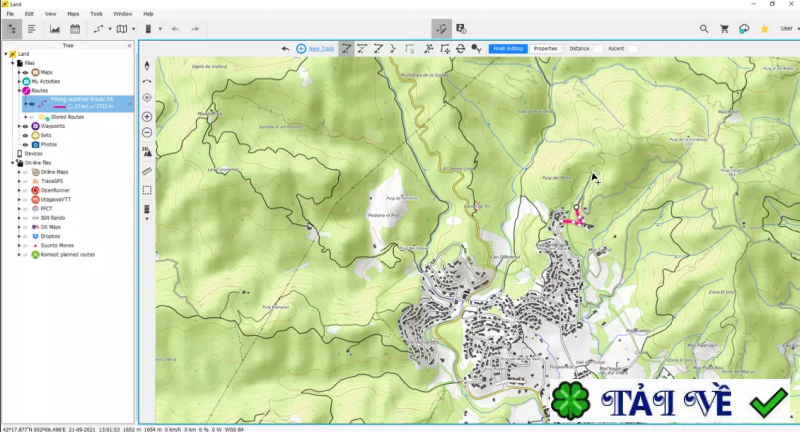Select the ruler measurement tool
This screenshot has height=432, width=800.
[147, 171]
